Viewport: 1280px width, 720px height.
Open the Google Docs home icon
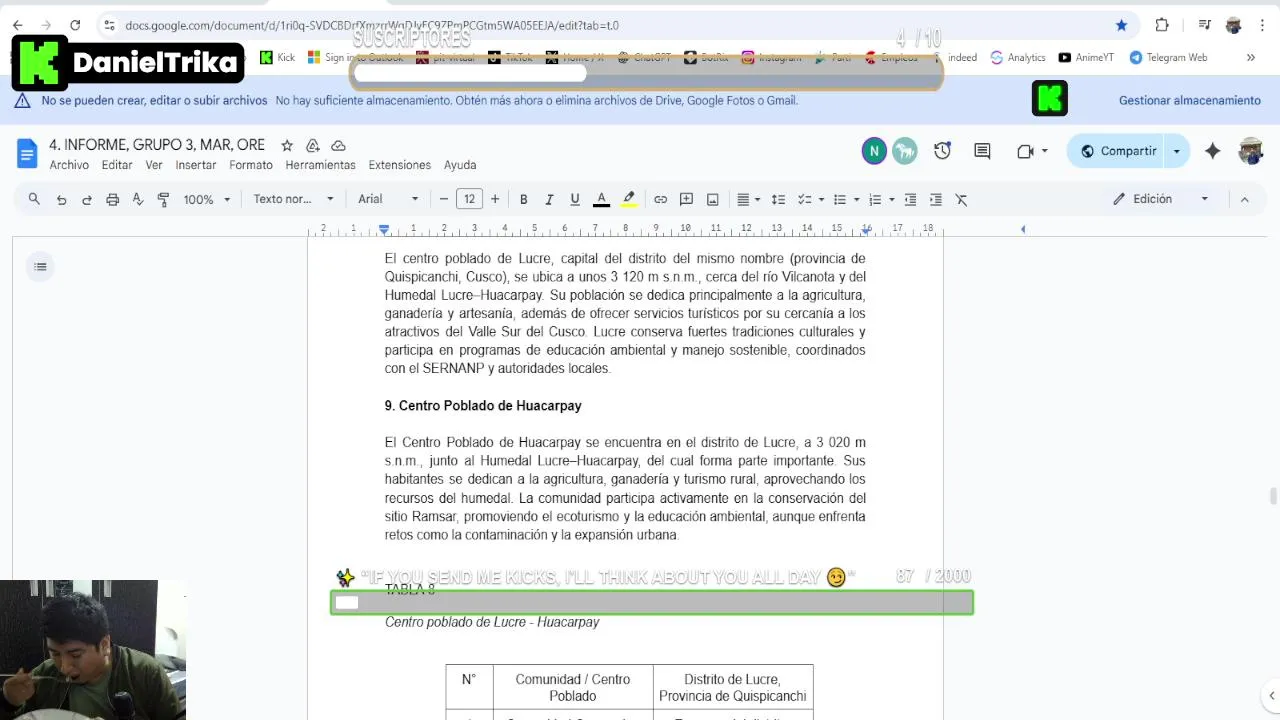(27, 153)
